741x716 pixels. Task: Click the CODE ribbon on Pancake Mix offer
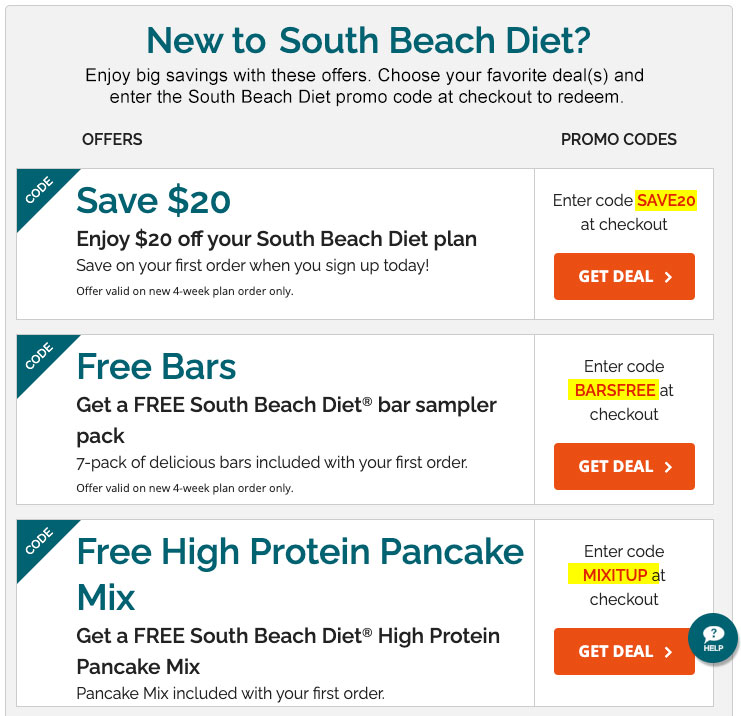[x=39, y=541]
